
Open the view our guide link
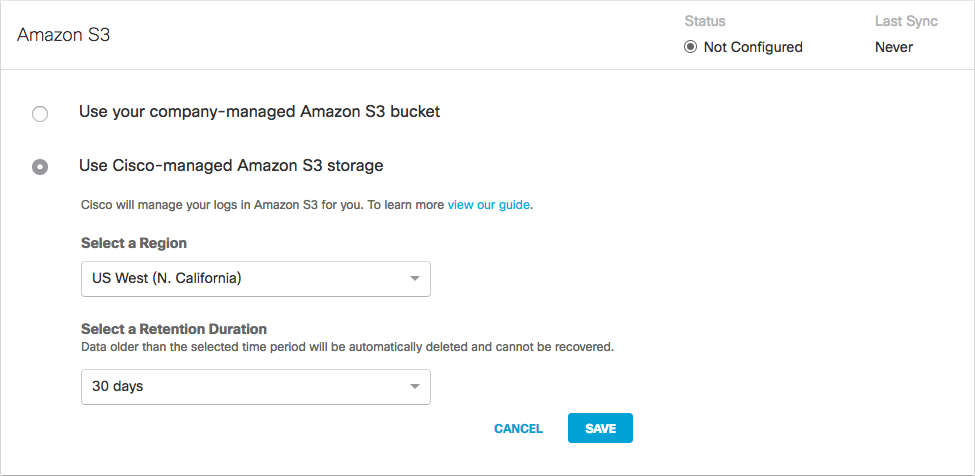(x=489, y=205)
